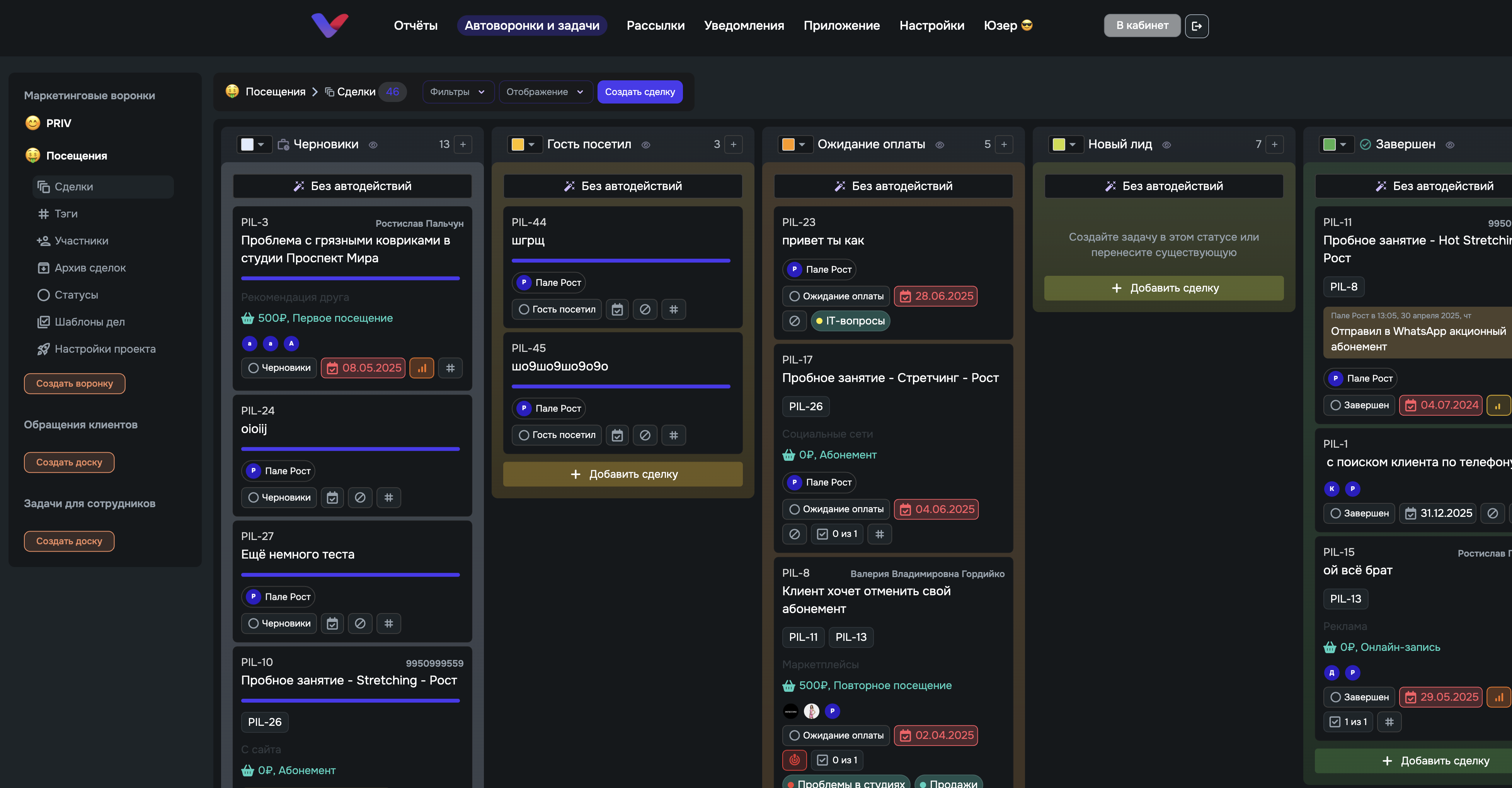Click the hashtag icon on card PIL-3
1512x788 pixels.
pyautogui.click(x=450, y=368)
